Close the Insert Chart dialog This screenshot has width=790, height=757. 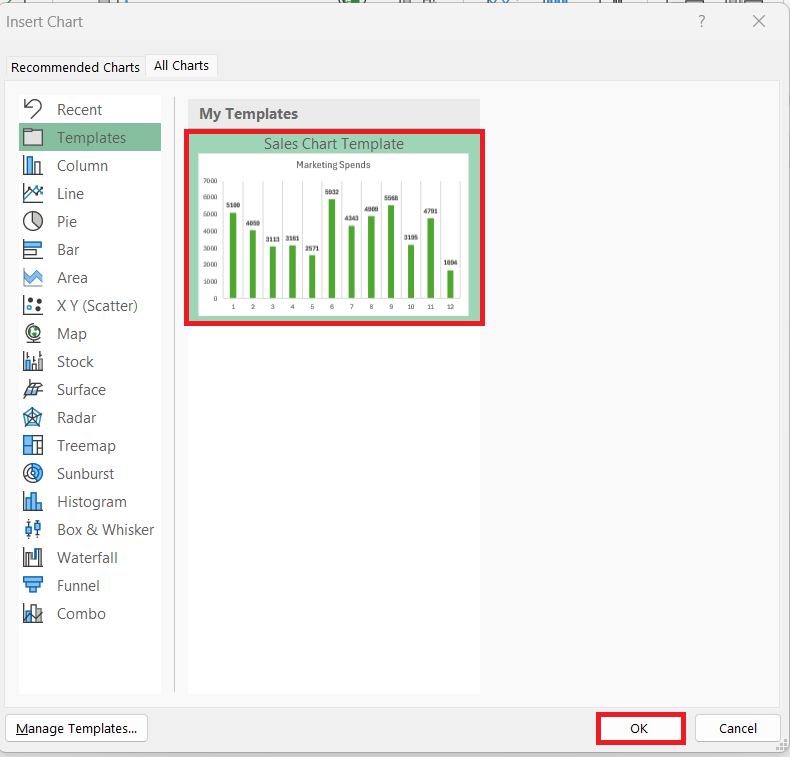click(x=759, y=21)
